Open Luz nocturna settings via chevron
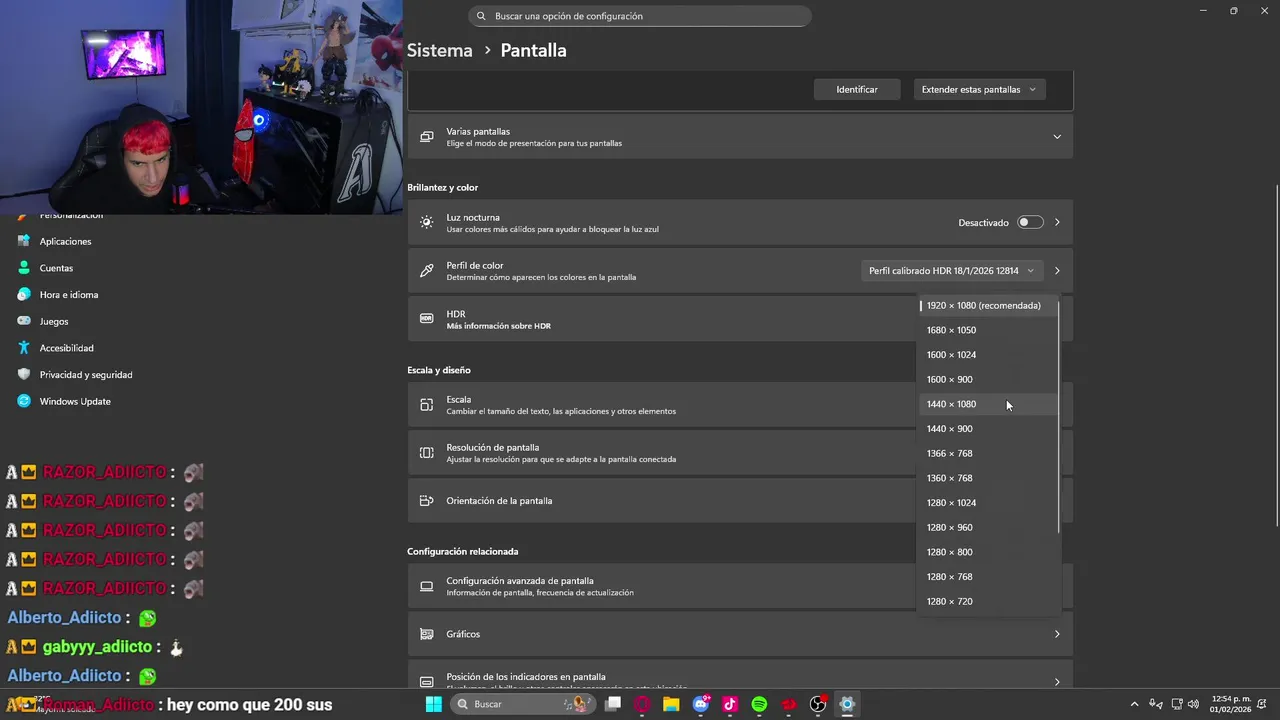 pyautogui.click(x=1057, y=222)
